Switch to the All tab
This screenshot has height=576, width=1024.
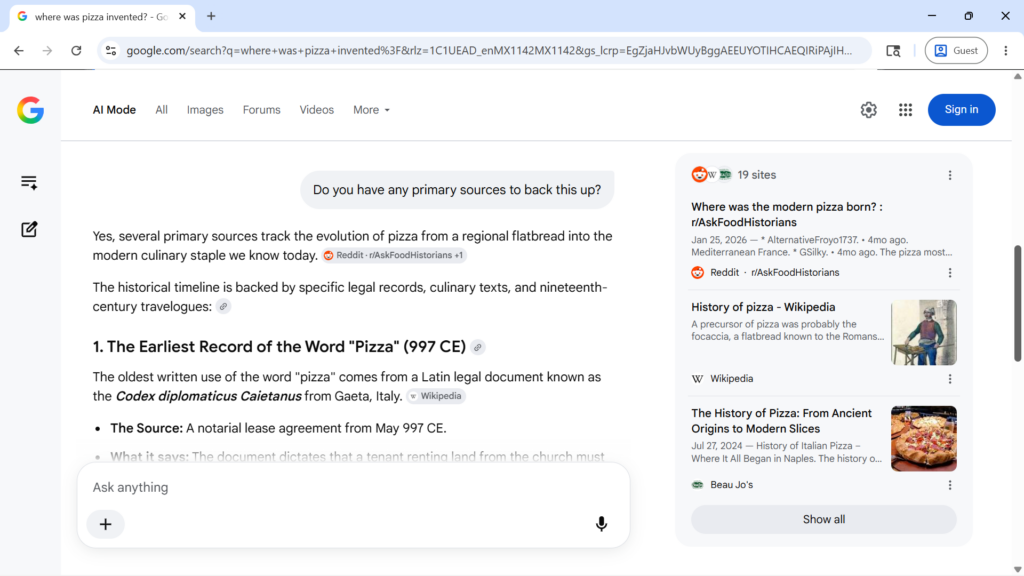(x=161, y=110)
